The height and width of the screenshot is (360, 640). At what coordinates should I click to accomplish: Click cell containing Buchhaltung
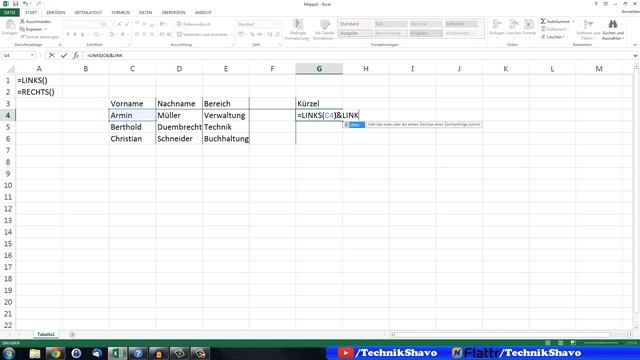[x=226, y=138]
